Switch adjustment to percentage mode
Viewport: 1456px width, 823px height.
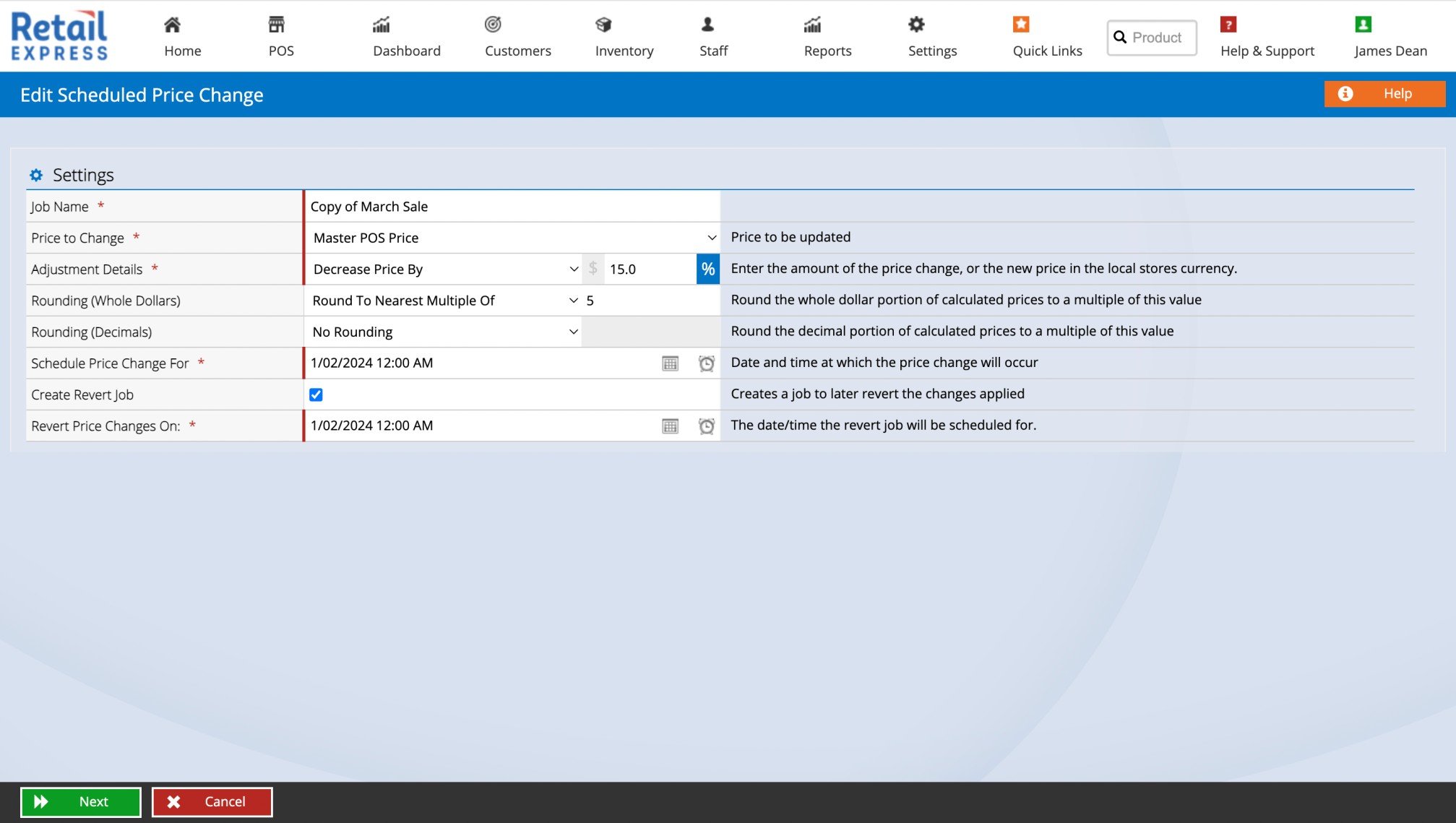click(708, 269)
